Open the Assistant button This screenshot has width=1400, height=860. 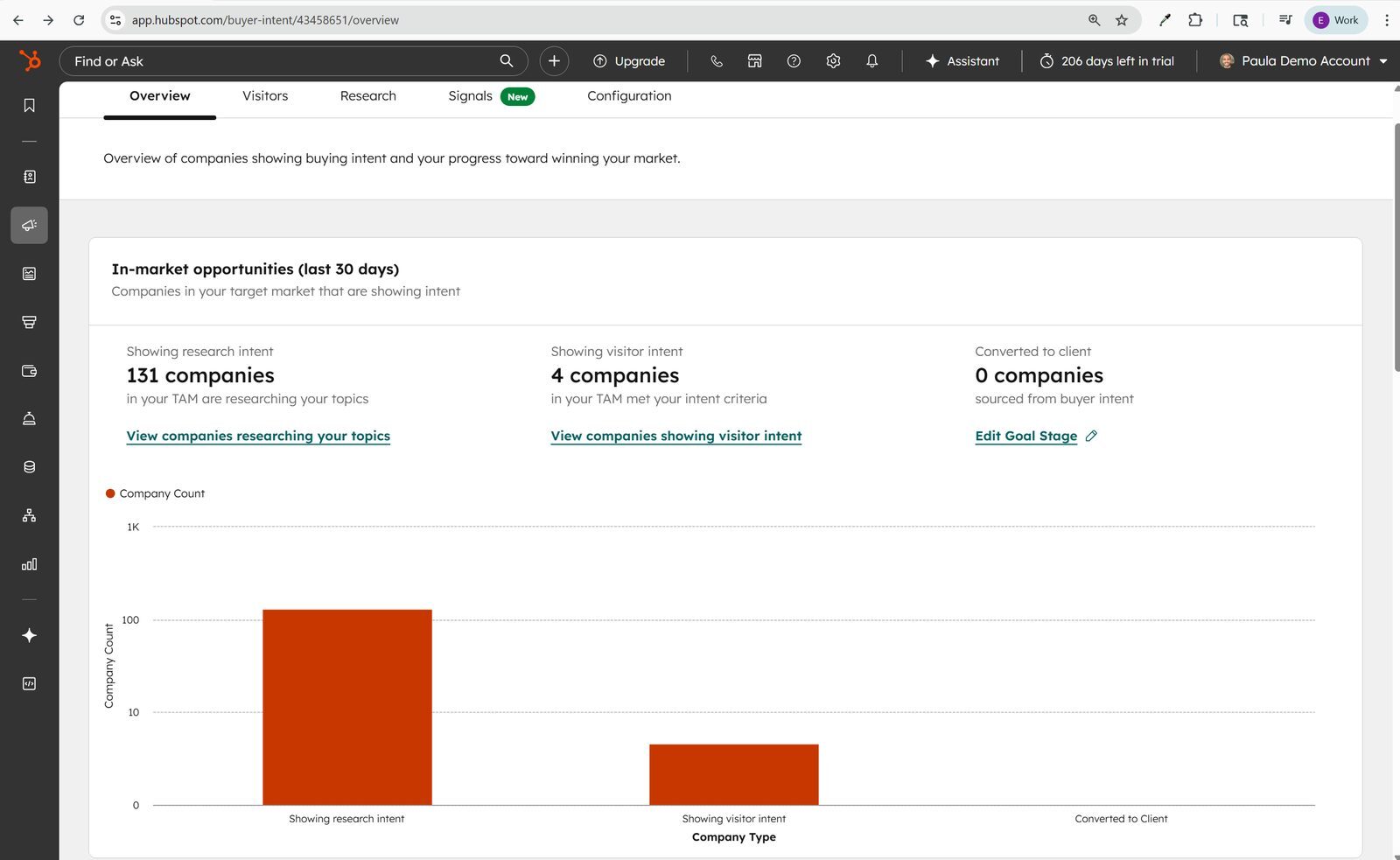point(962,60)
